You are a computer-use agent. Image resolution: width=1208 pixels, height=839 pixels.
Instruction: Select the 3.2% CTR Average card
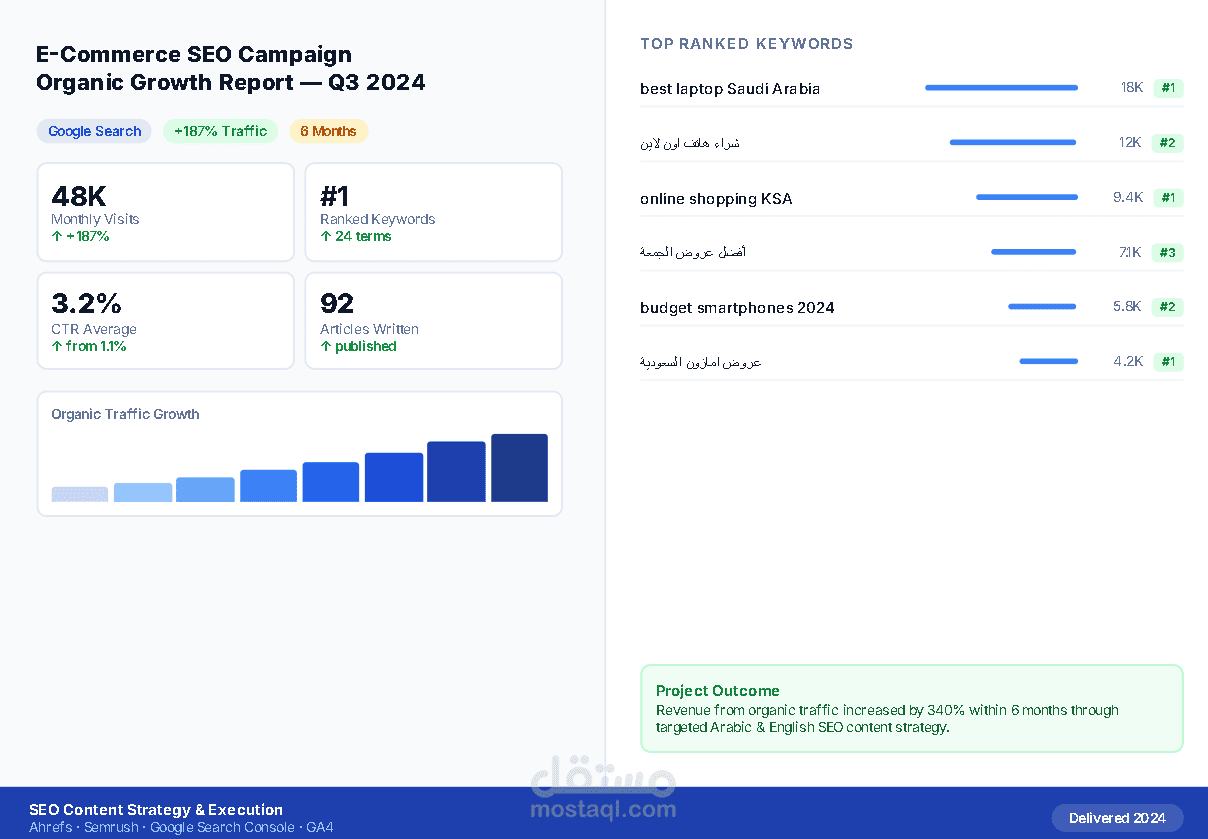(x=166, y=321)
